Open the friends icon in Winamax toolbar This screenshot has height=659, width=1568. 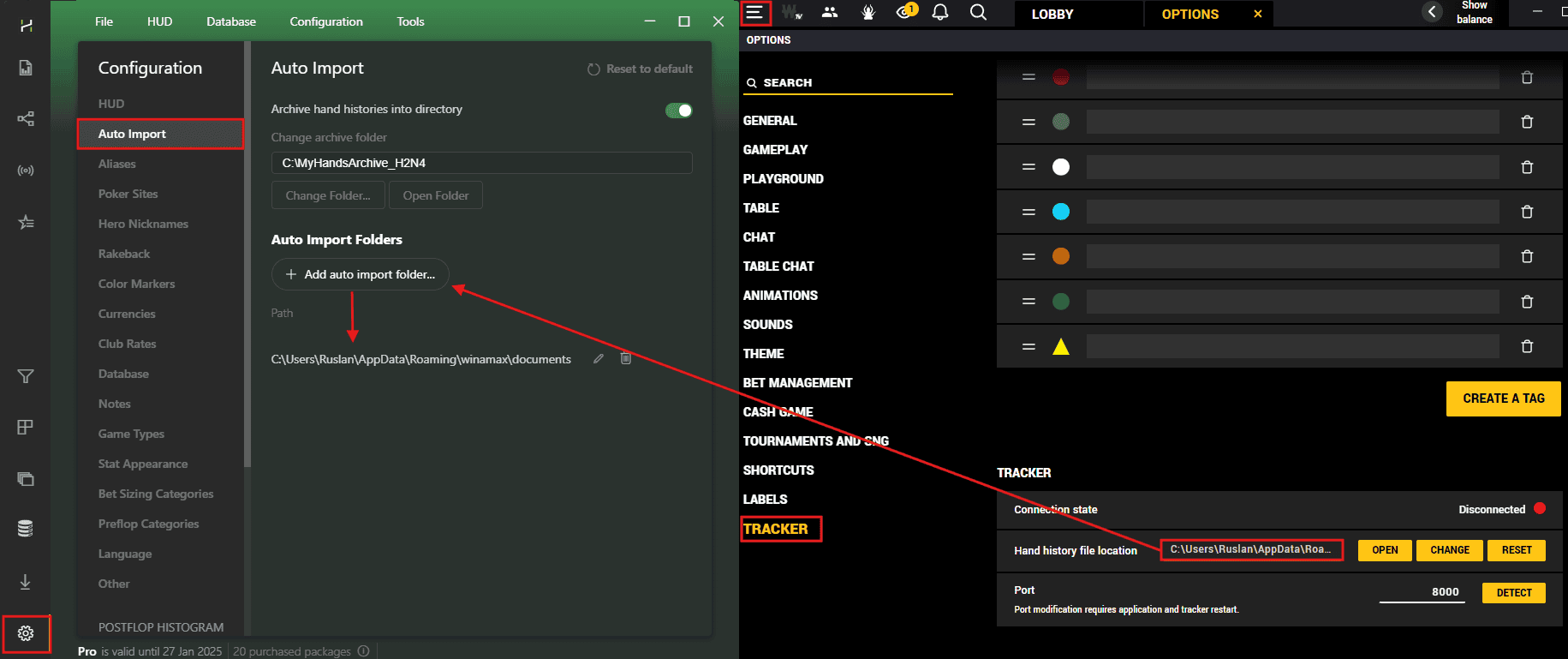coord(830,12)
